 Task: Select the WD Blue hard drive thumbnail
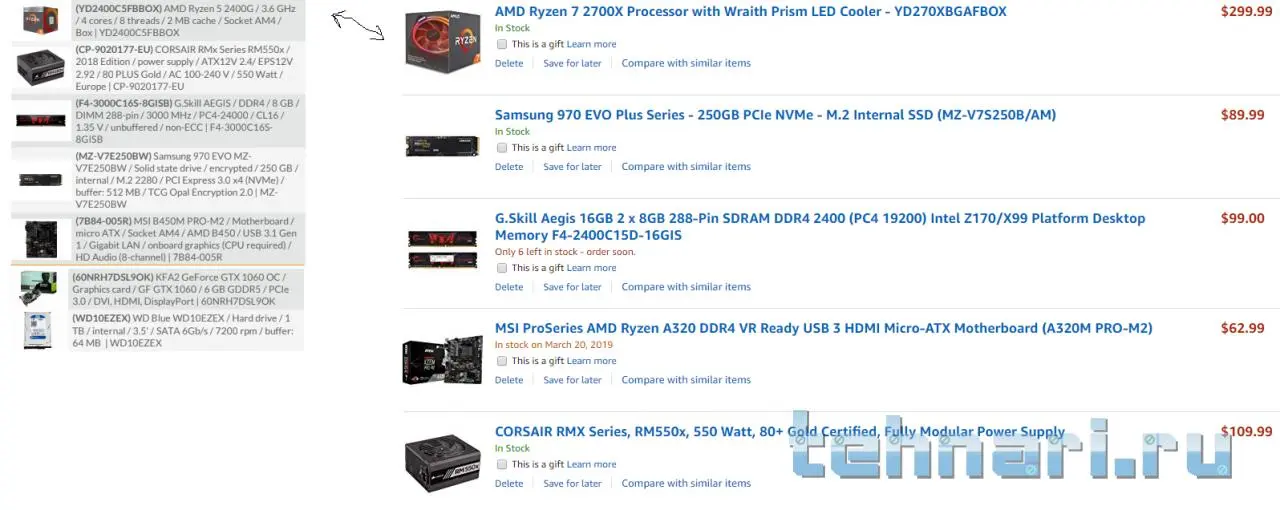click(38, 330)
